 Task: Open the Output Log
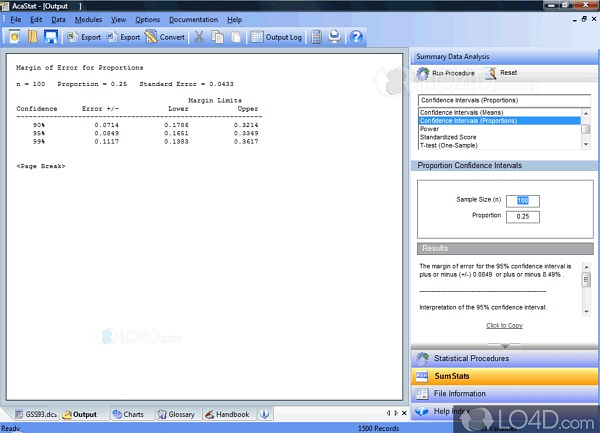click(x=275, y=37)
